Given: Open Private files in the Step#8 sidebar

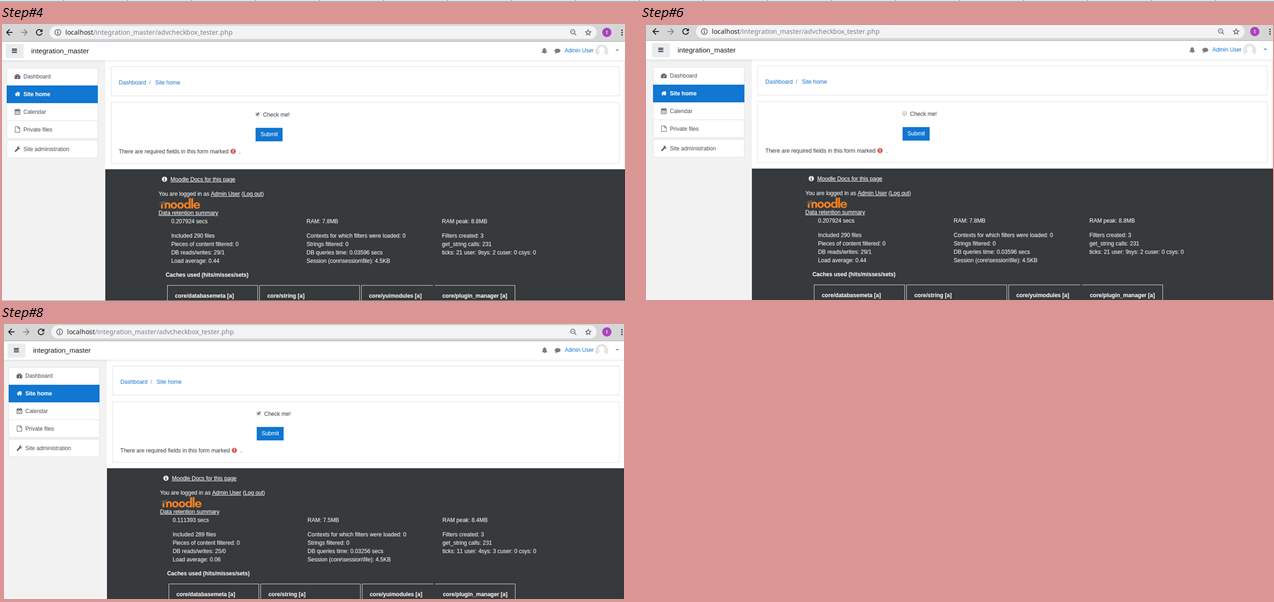Looking at the screenshot, I should 54,428.
